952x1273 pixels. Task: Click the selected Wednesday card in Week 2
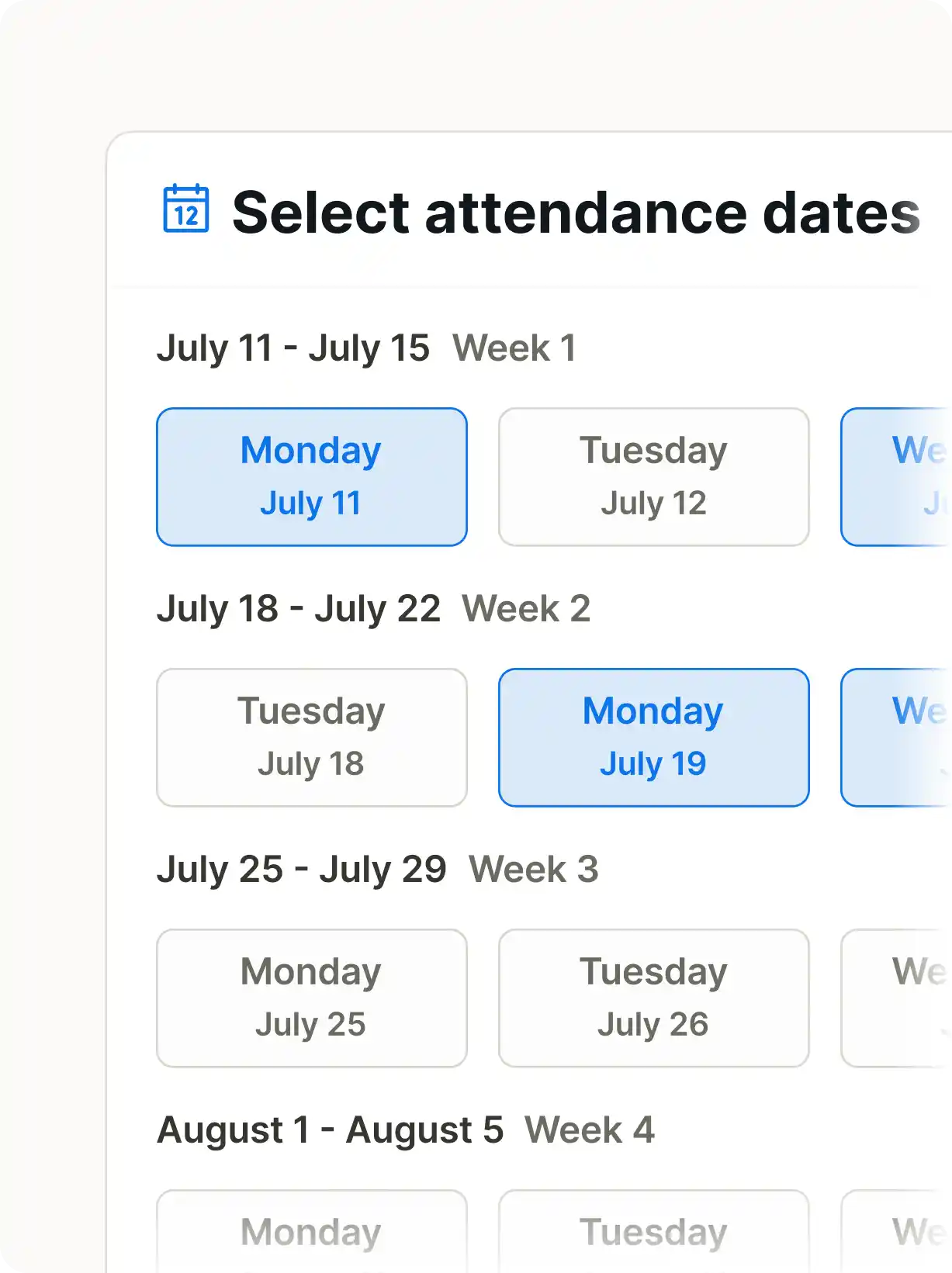point(904,736)
